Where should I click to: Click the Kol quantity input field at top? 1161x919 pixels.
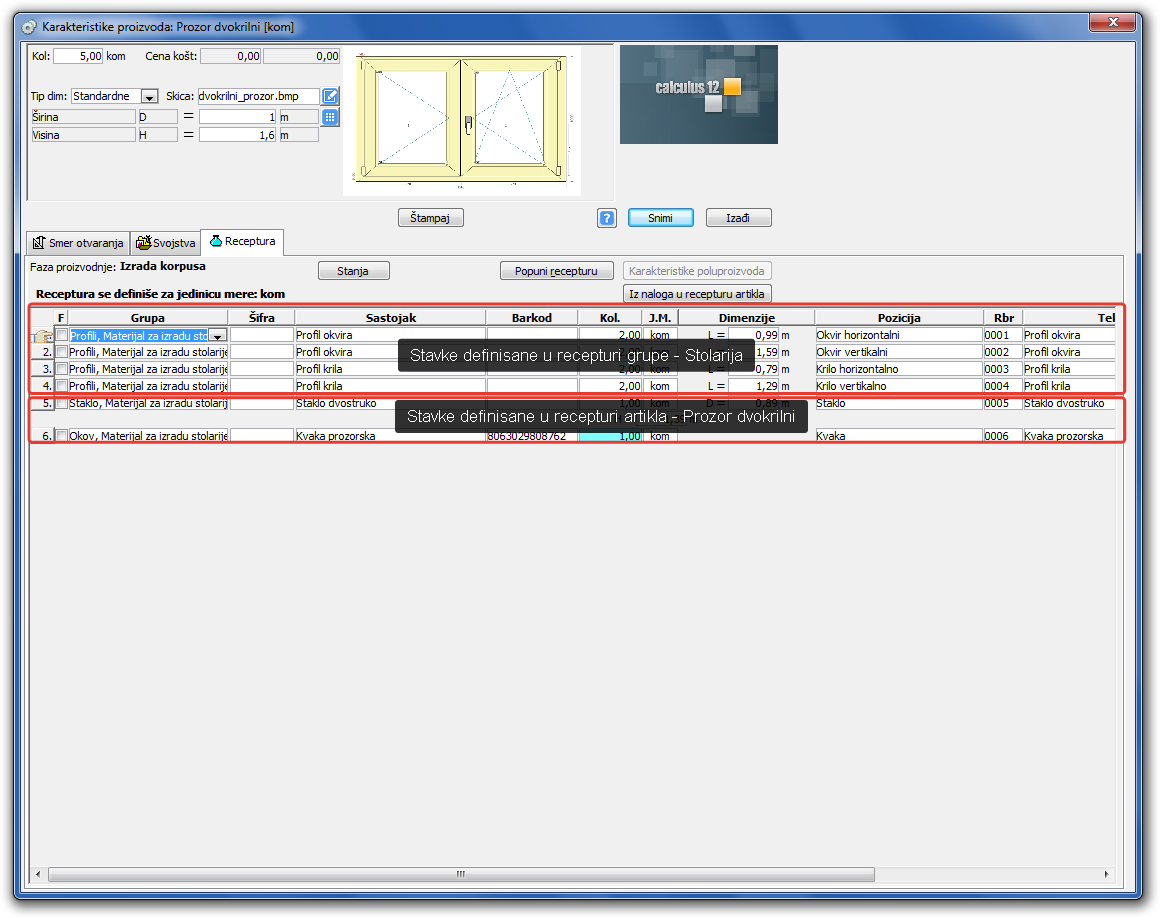pyautogui.click(x=78, y=57)
